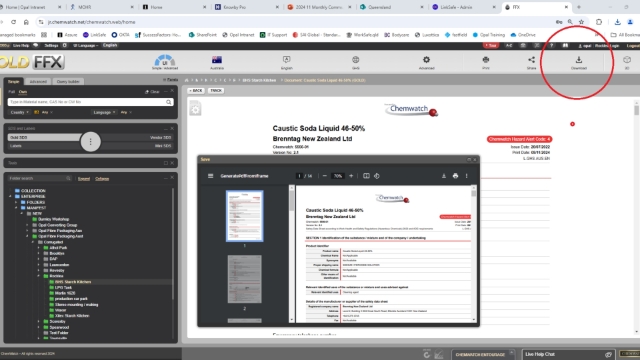Screen dimensions: 640x360
Task: Open the PDF viewer three-dot more menu
Action: pos(467,176)
